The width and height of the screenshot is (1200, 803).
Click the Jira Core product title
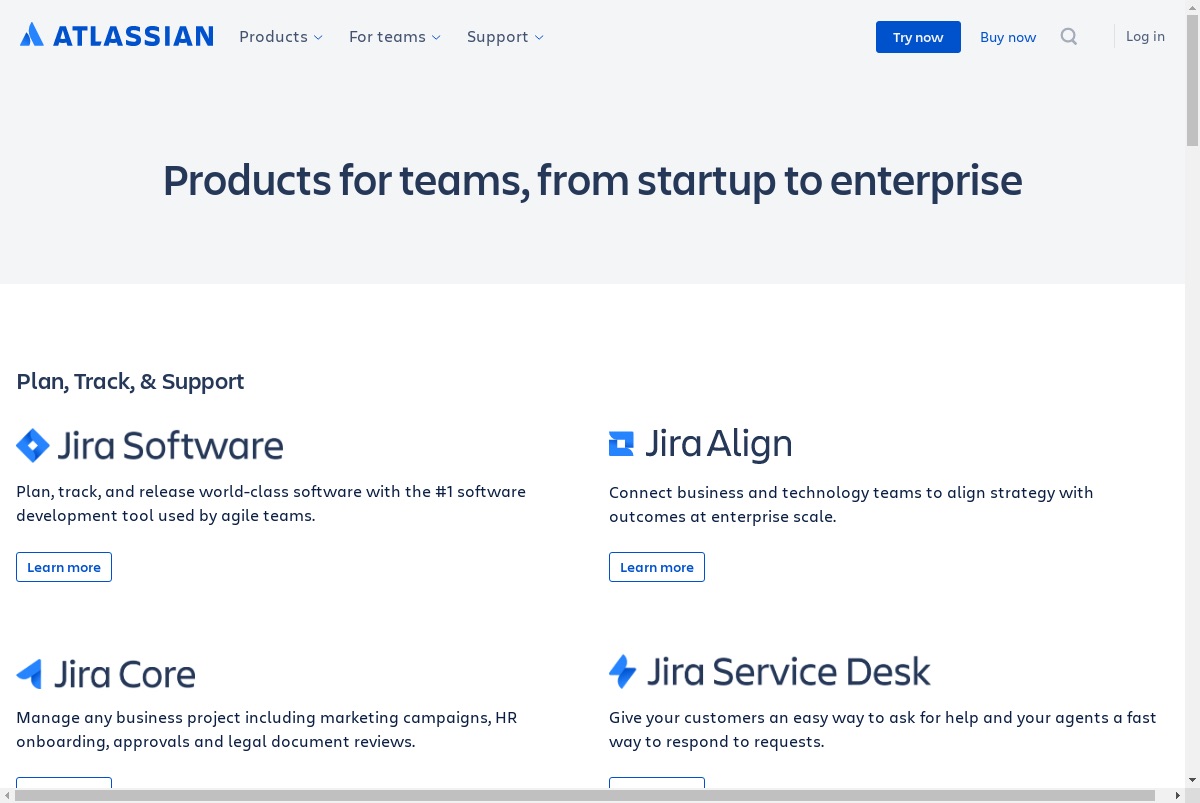click(x=125, y=674)
